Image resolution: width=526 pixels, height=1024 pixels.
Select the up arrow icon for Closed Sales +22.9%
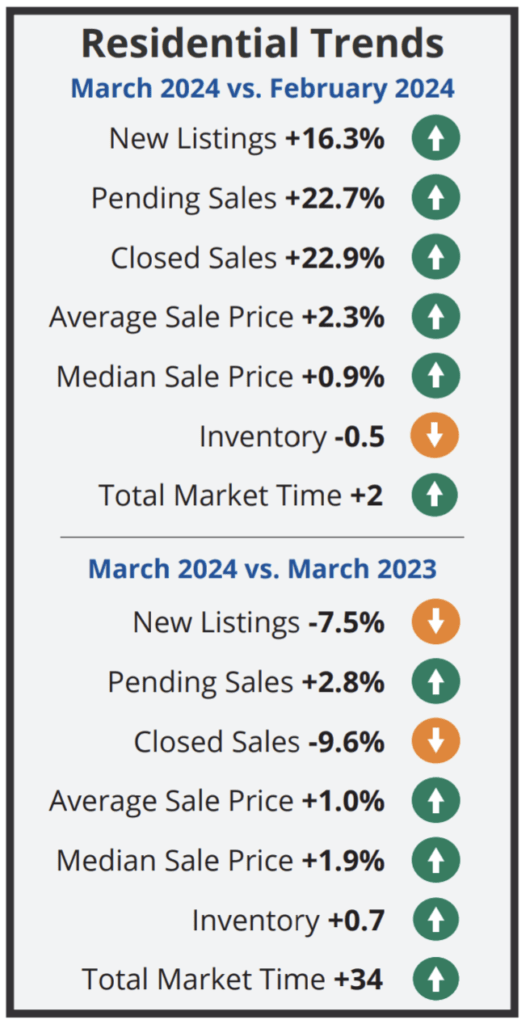coord(436,257)
